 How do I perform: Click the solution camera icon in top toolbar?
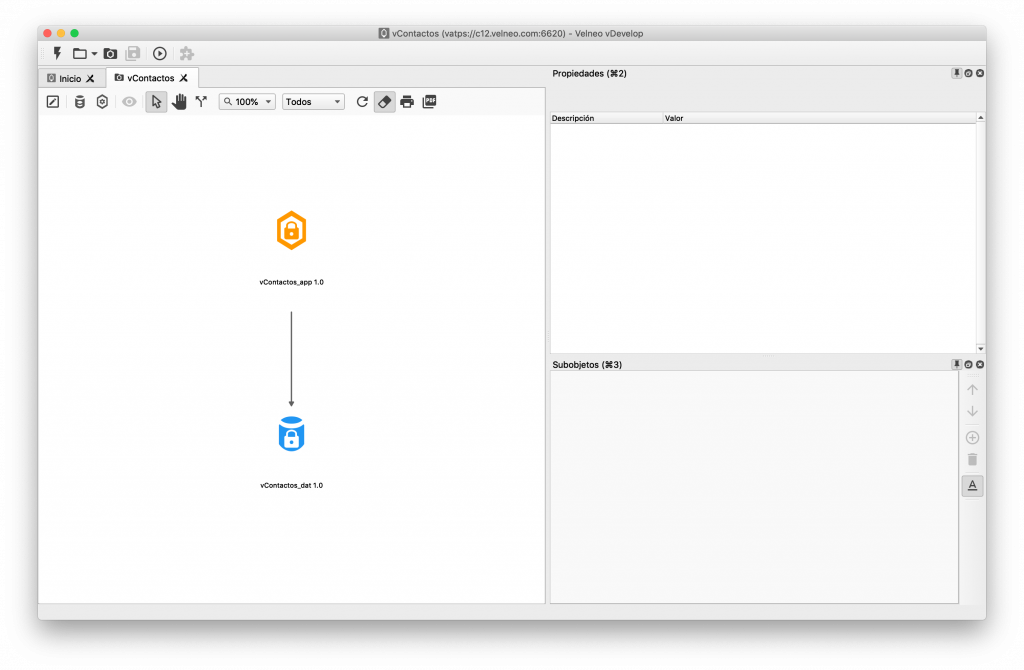110,54
